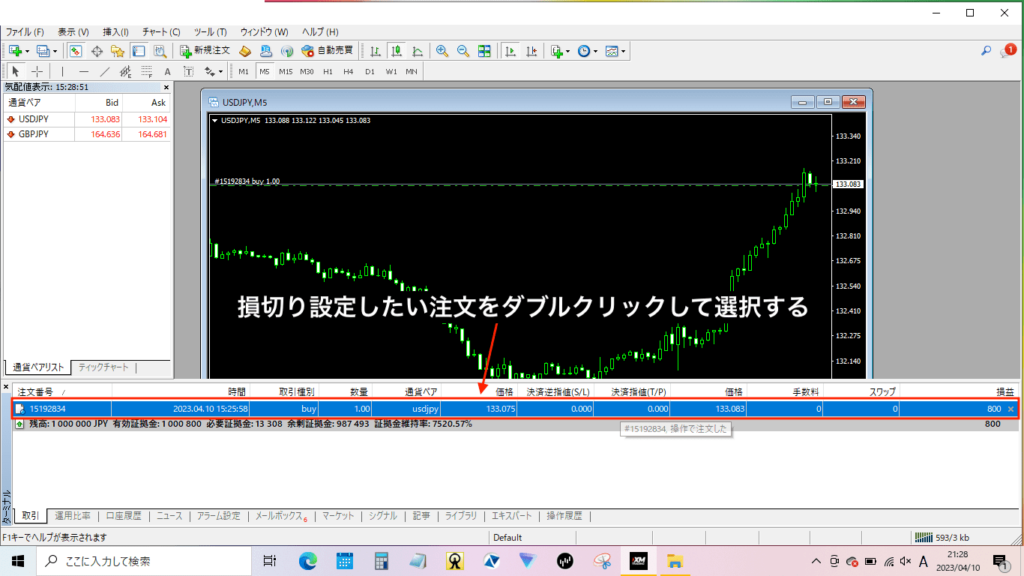Select the vertical line tool
Screen dimensions: 1024x576
click(63, 71)
